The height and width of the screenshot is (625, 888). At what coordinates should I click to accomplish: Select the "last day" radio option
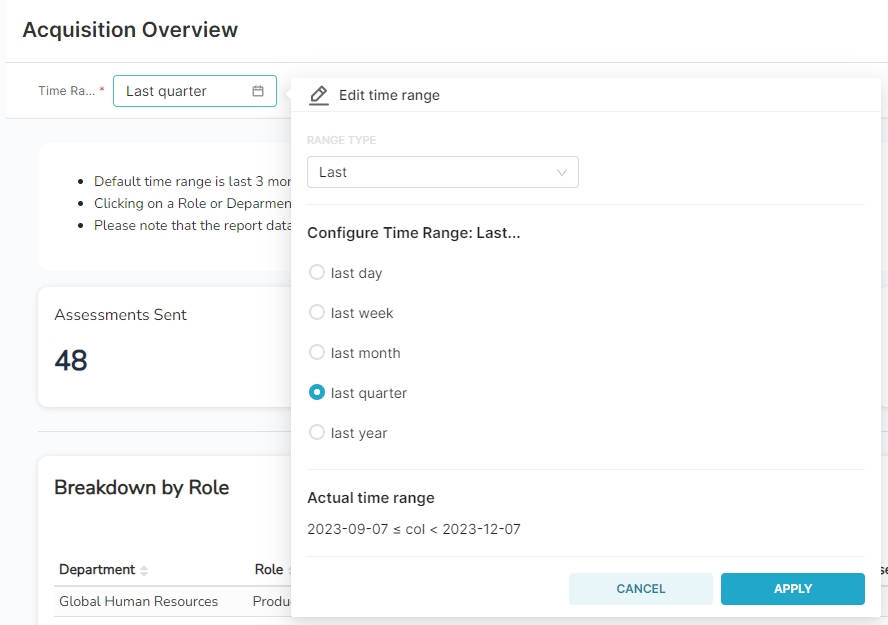317,273
